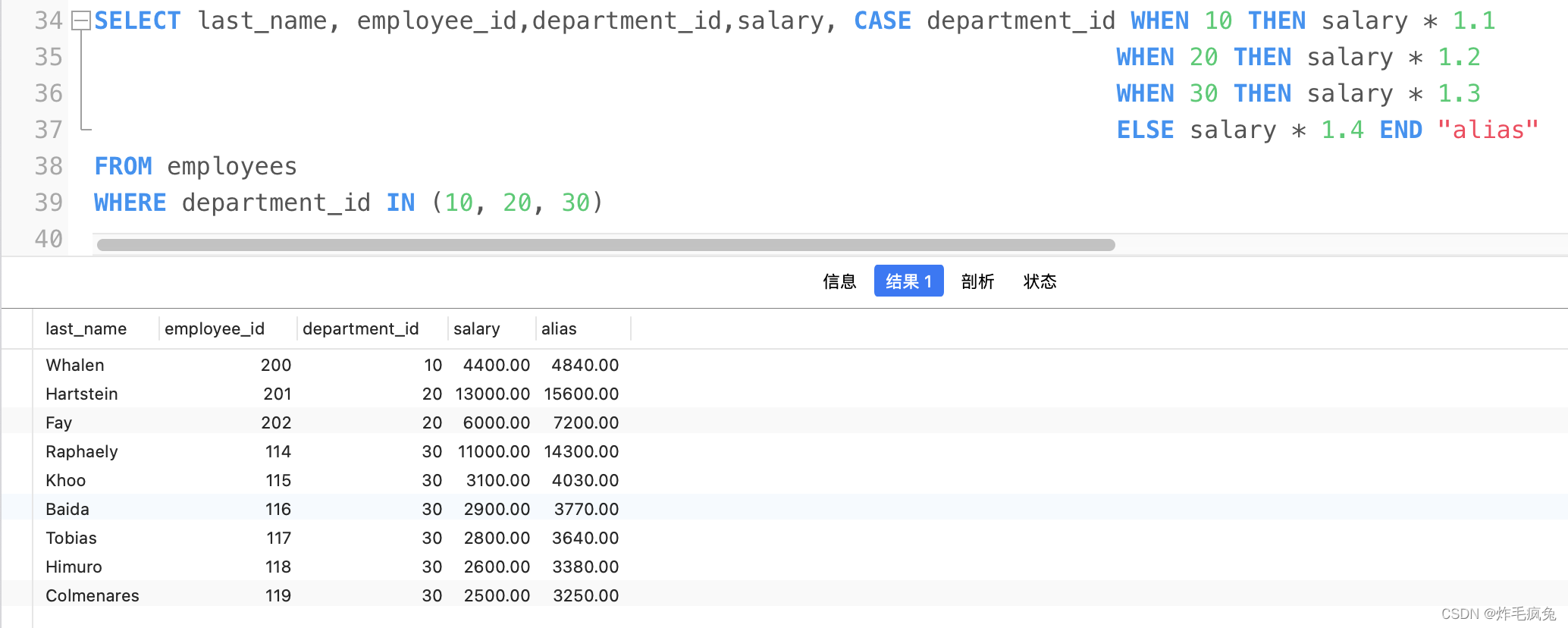Click salary value 6000.00
The width and height of the screenshot is (1568, 628).
pos(497,422)
